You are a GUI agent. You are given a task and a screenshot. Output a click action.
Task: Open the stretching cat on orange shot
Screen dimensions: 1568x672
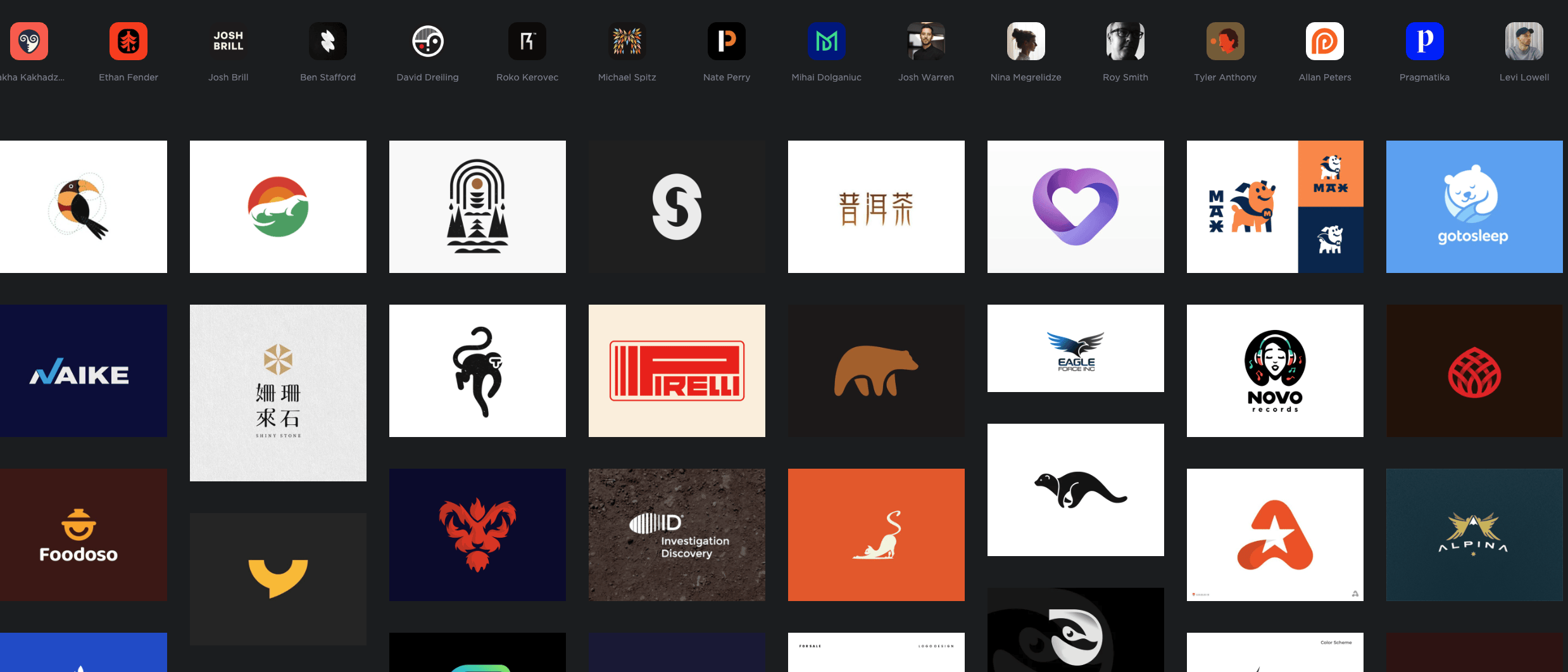pos(876,535)
